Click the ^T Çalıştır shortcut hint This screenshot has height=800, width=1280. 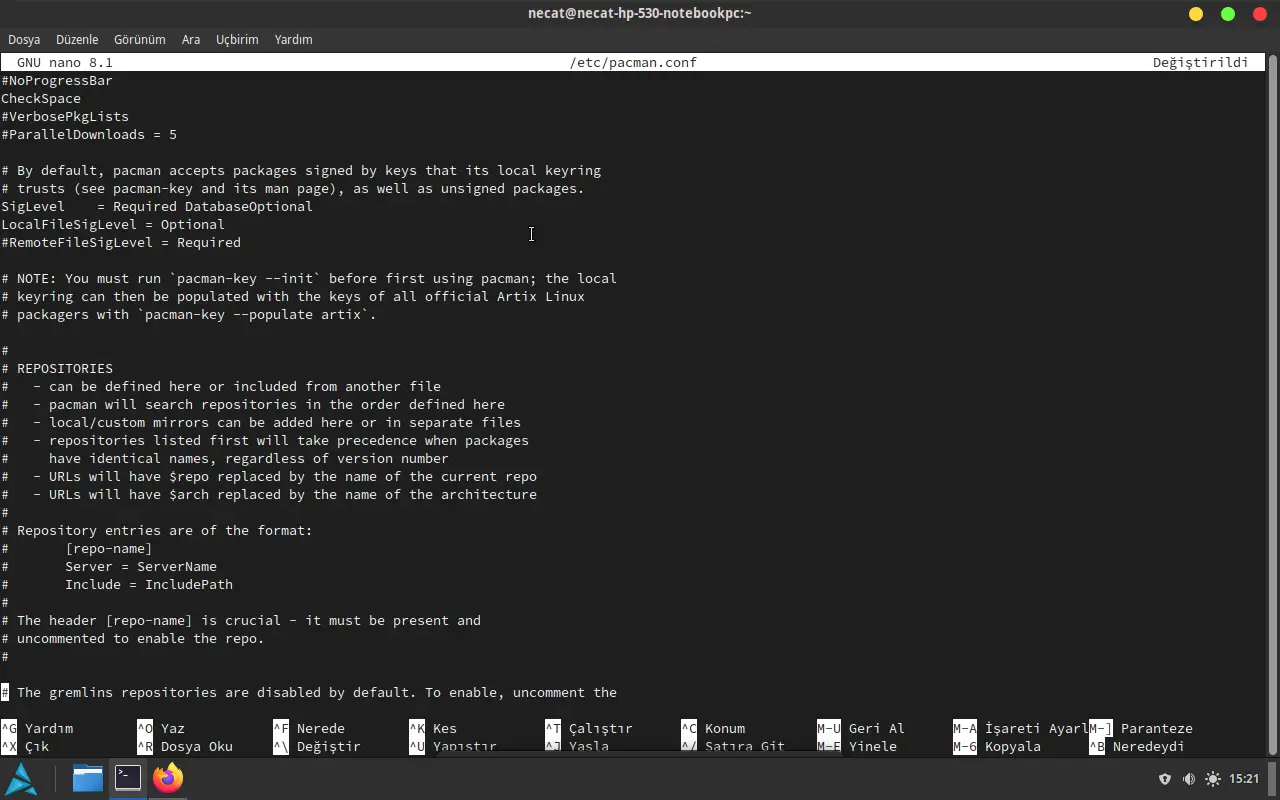click(x=589, y=729)
